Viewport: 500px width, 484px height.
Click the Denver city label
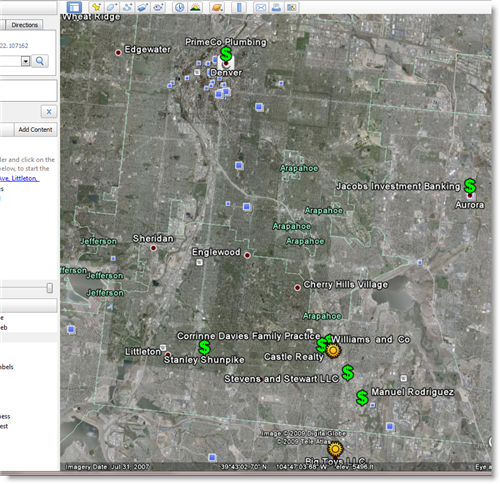[226, 72]
